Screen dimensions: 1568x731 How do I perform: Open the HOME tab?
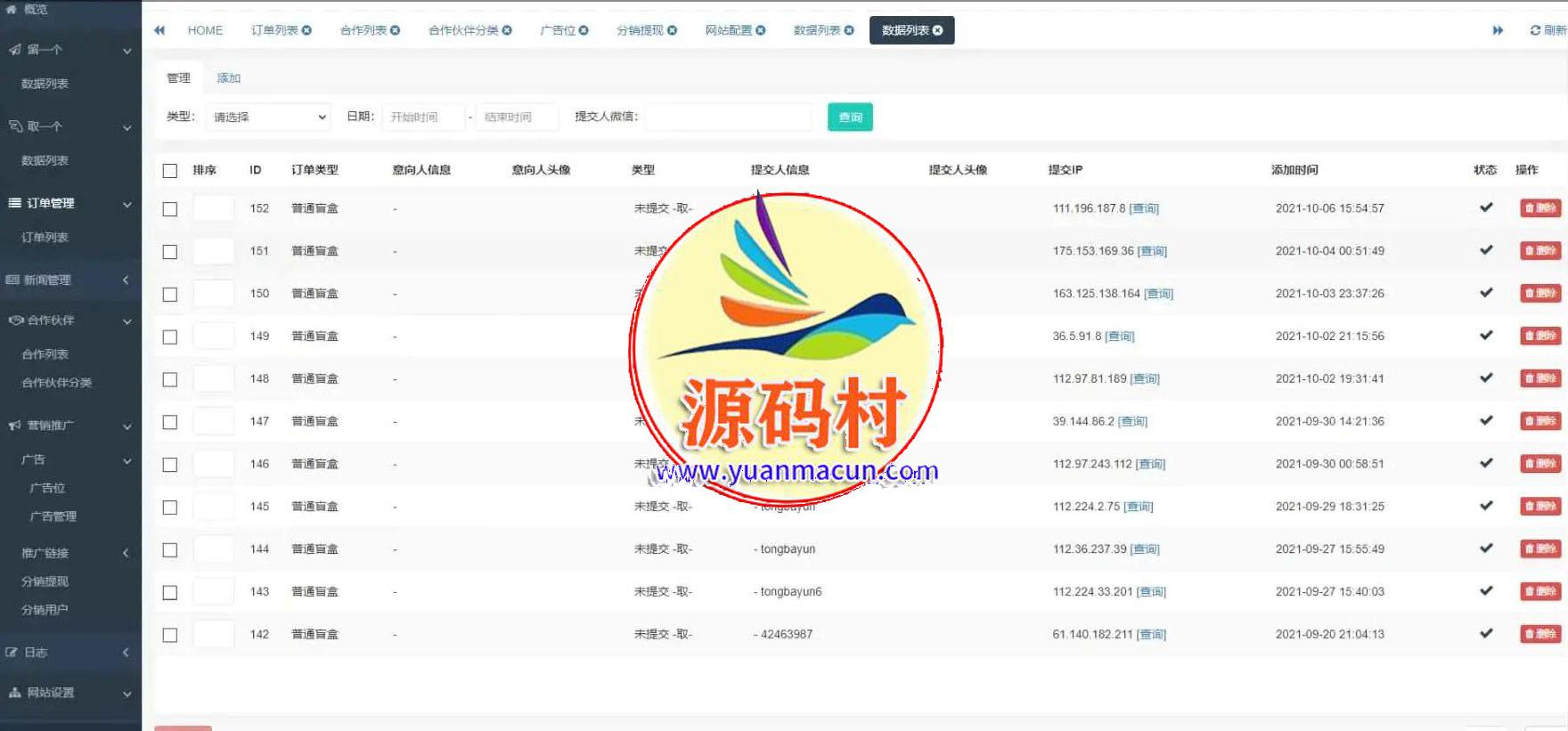[x=205, y=30]
